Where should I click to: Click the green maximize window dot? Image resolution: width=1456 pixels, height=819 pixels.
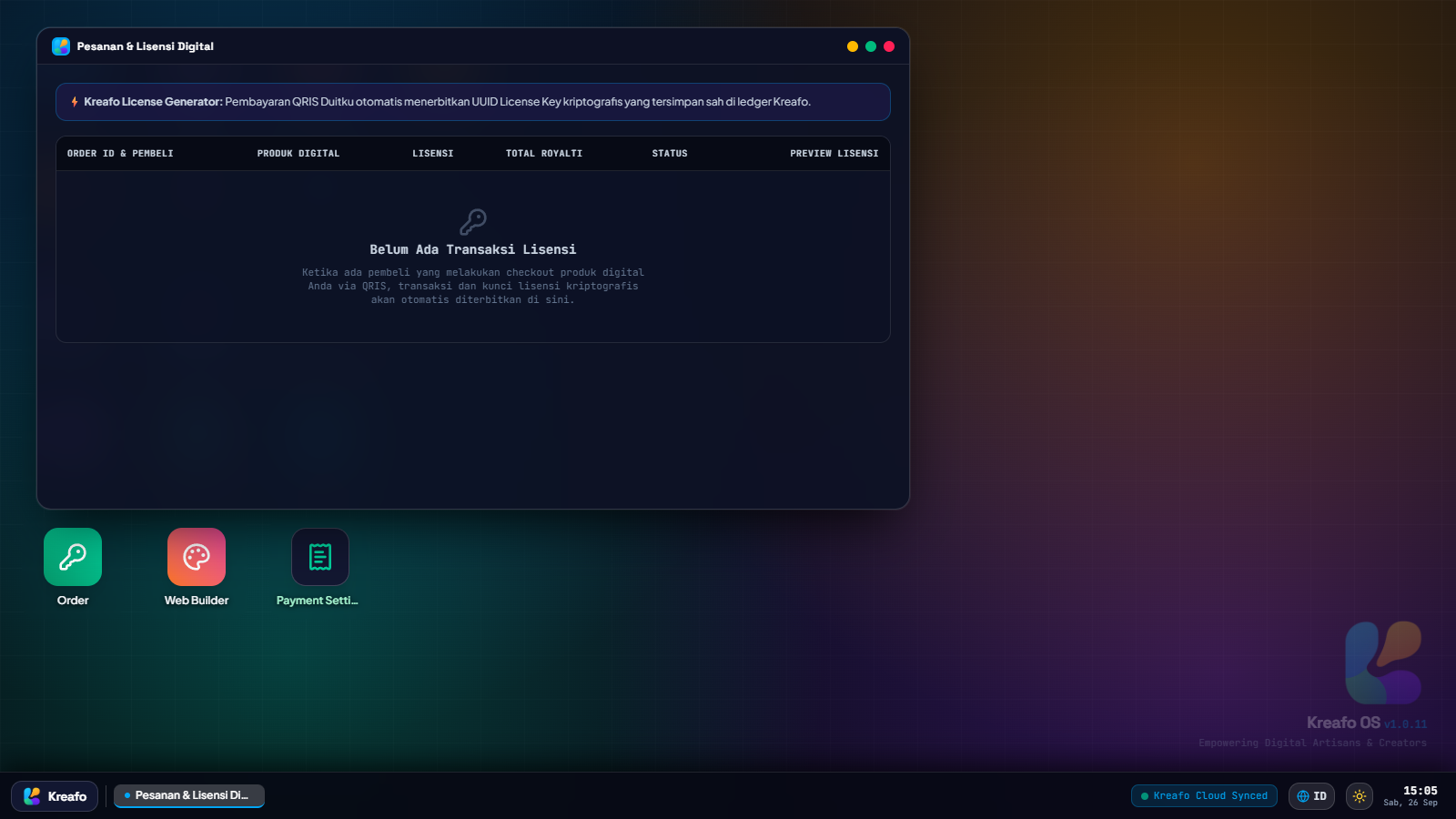tap(871, 46)
